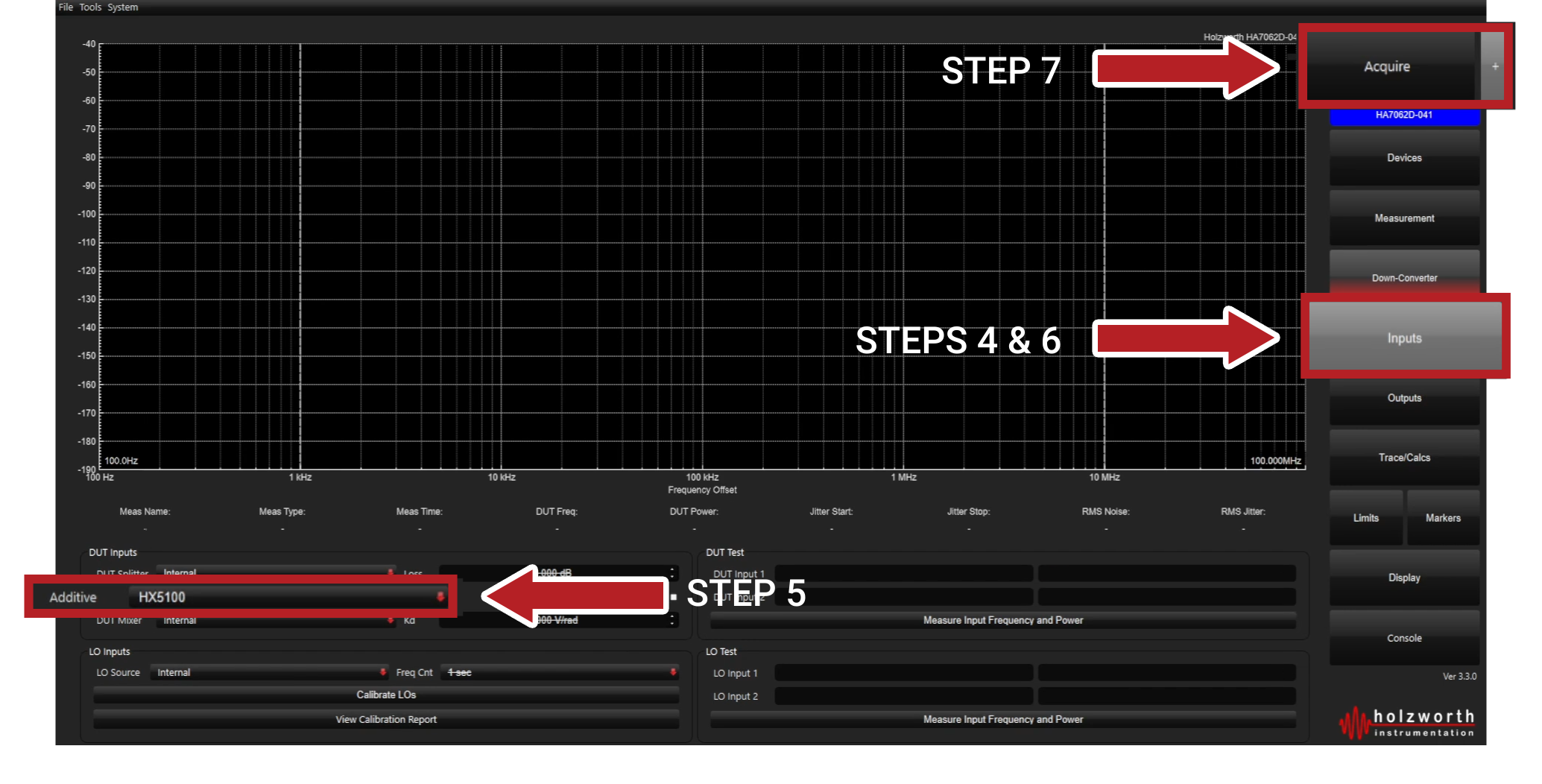1542x784 pixels.
Task: Open the File menu
Action: click(x=66, y=7)
